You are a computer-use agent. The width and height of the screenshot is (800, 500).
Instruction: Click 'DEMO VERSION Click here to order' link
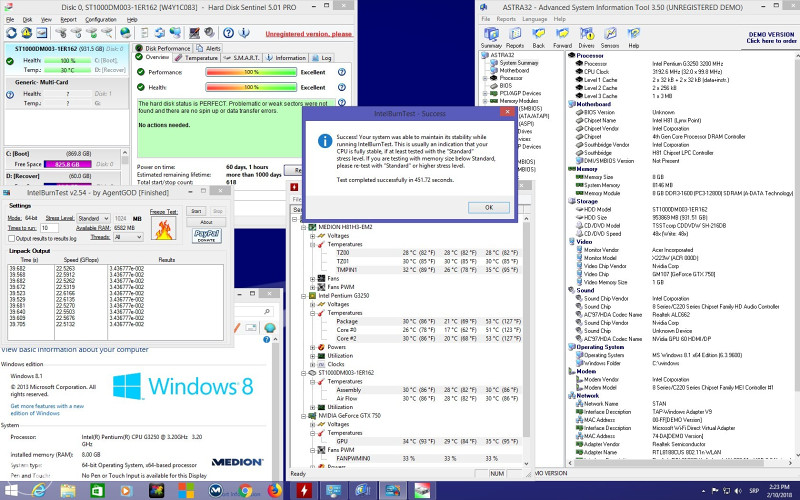(771, 38)
